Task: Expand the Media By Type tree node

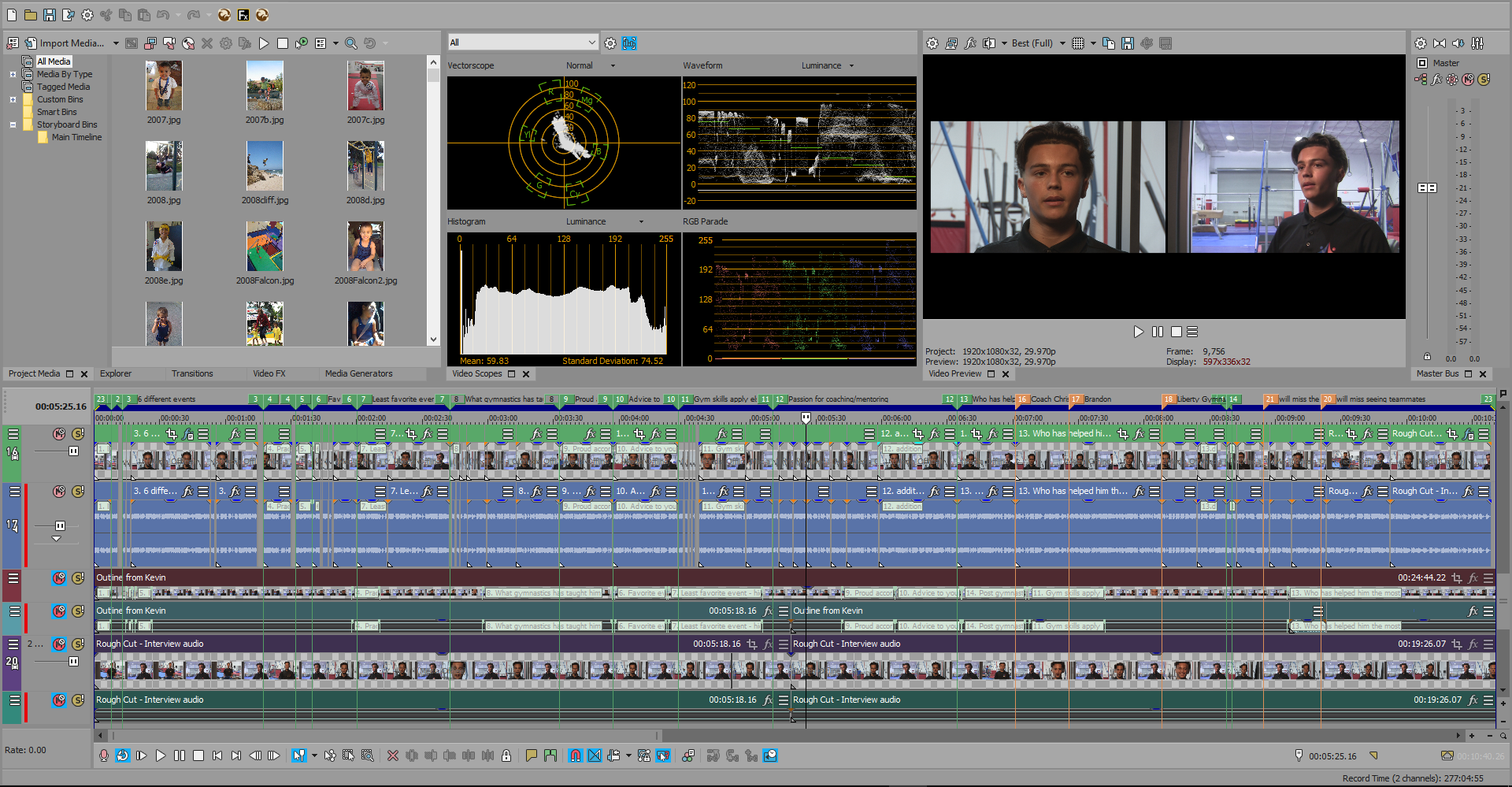Action: coord(13,74)
